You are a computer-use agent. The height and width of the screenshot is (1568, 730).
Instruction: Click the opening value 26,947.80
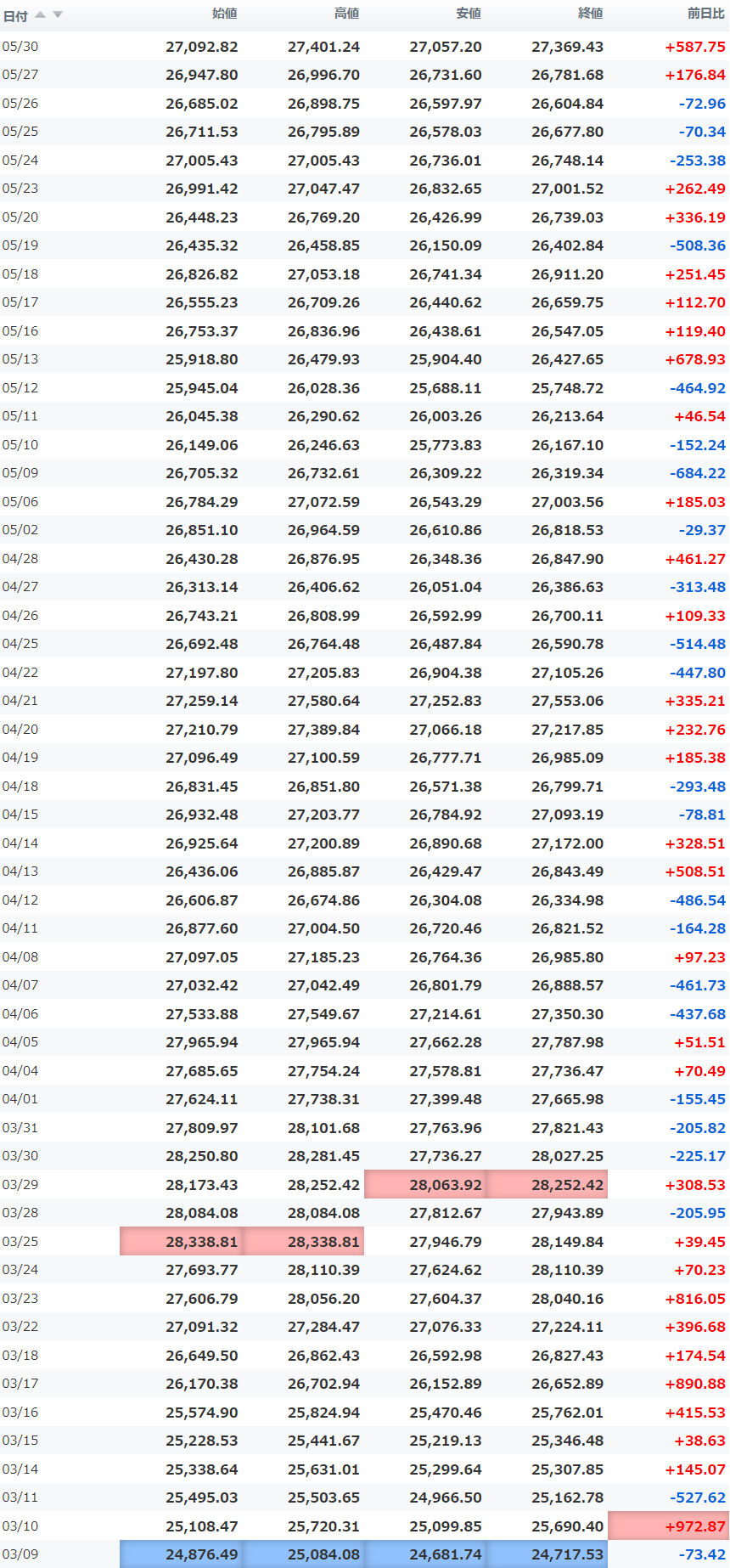202,75
